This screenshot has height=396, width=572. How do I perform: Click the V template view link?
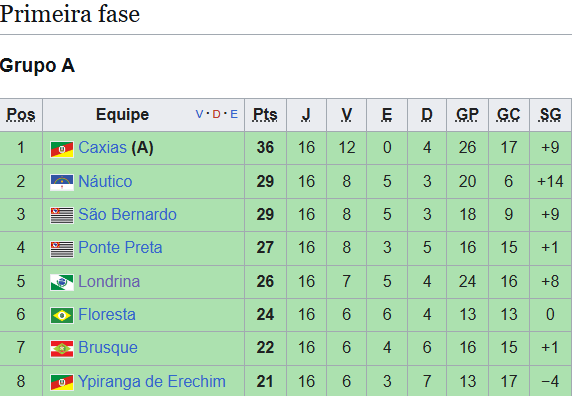point(199,114)
